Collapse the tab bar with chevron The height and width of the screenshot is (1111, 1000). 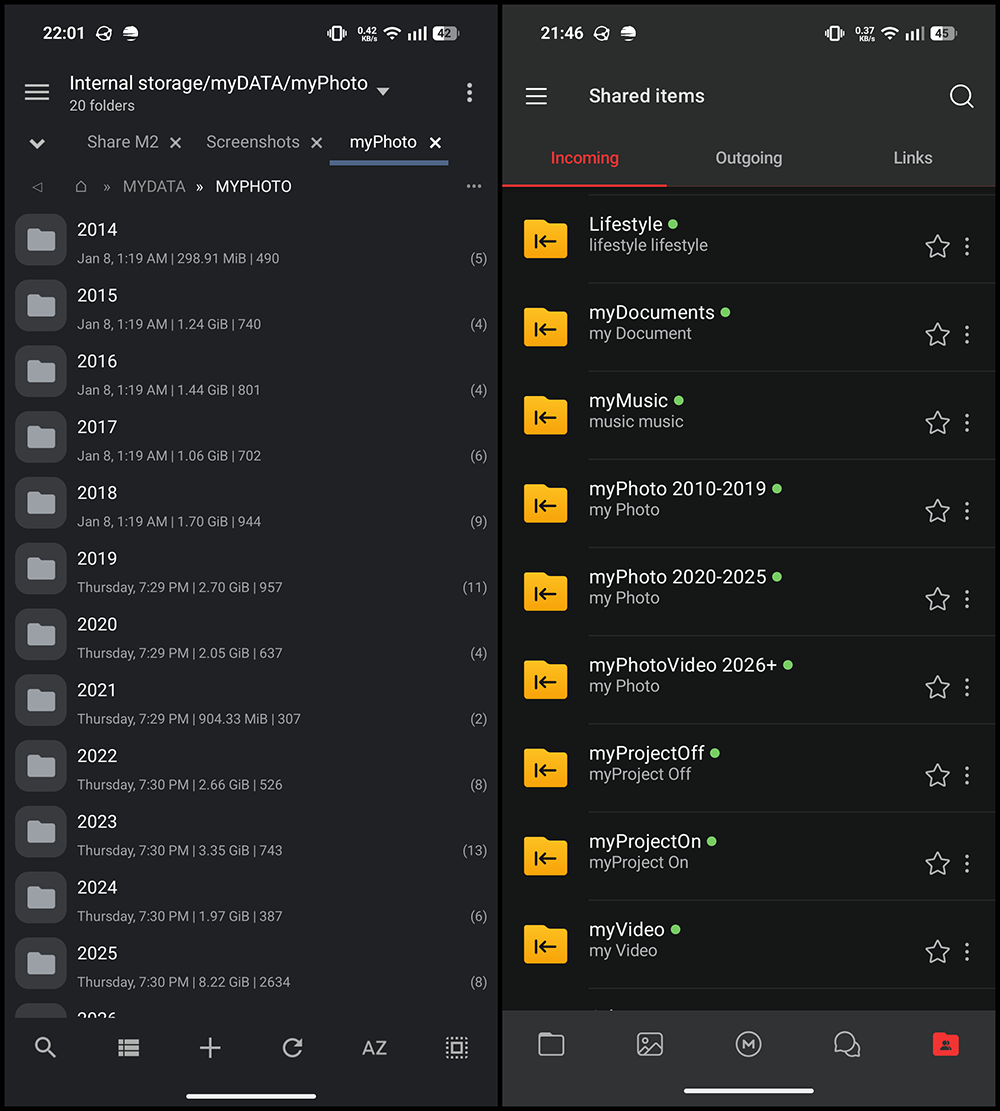(37, 143)
